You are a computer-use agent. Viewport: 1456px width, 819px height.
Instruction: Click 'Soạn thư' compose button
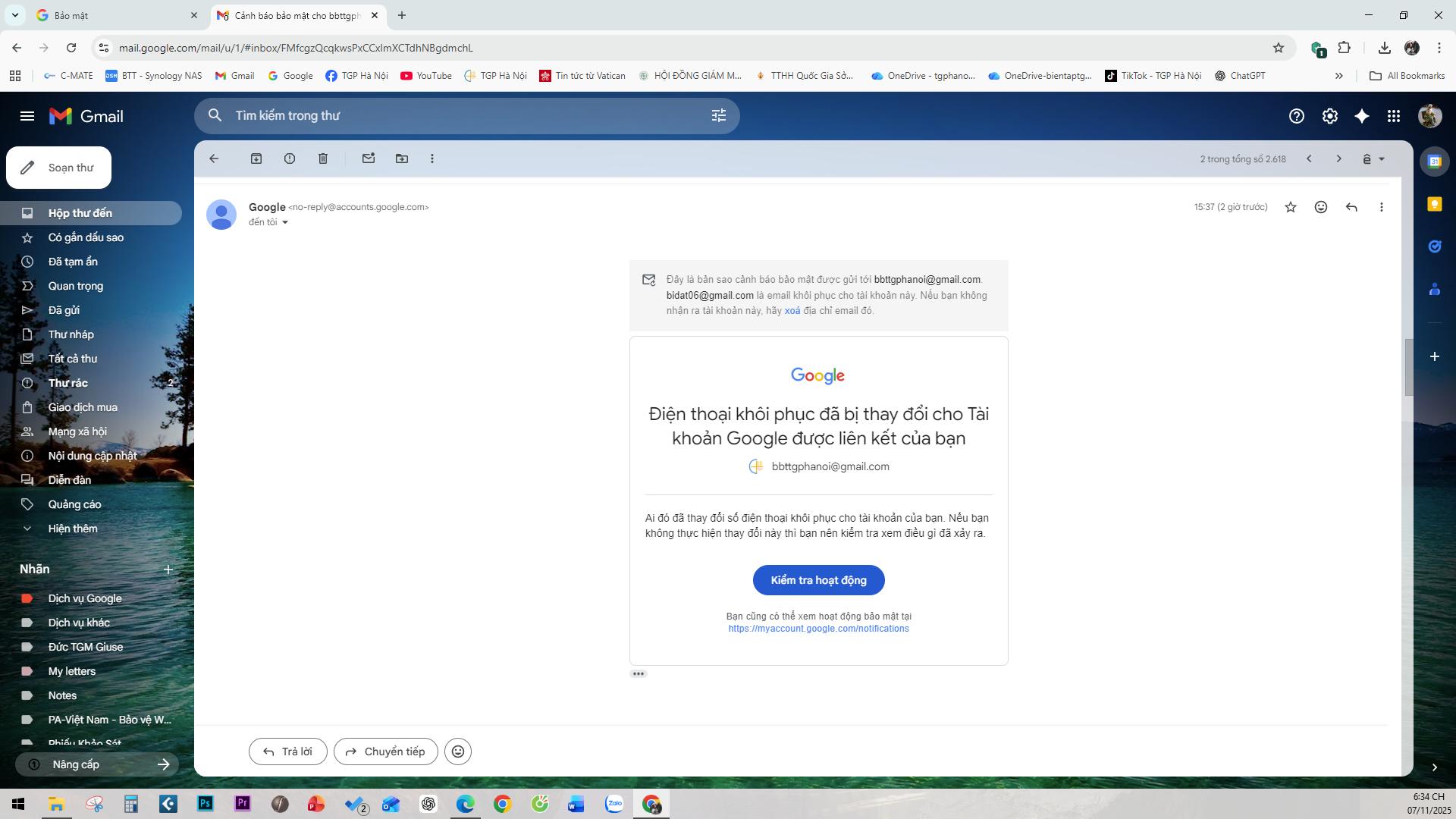(x=58, y=168)
